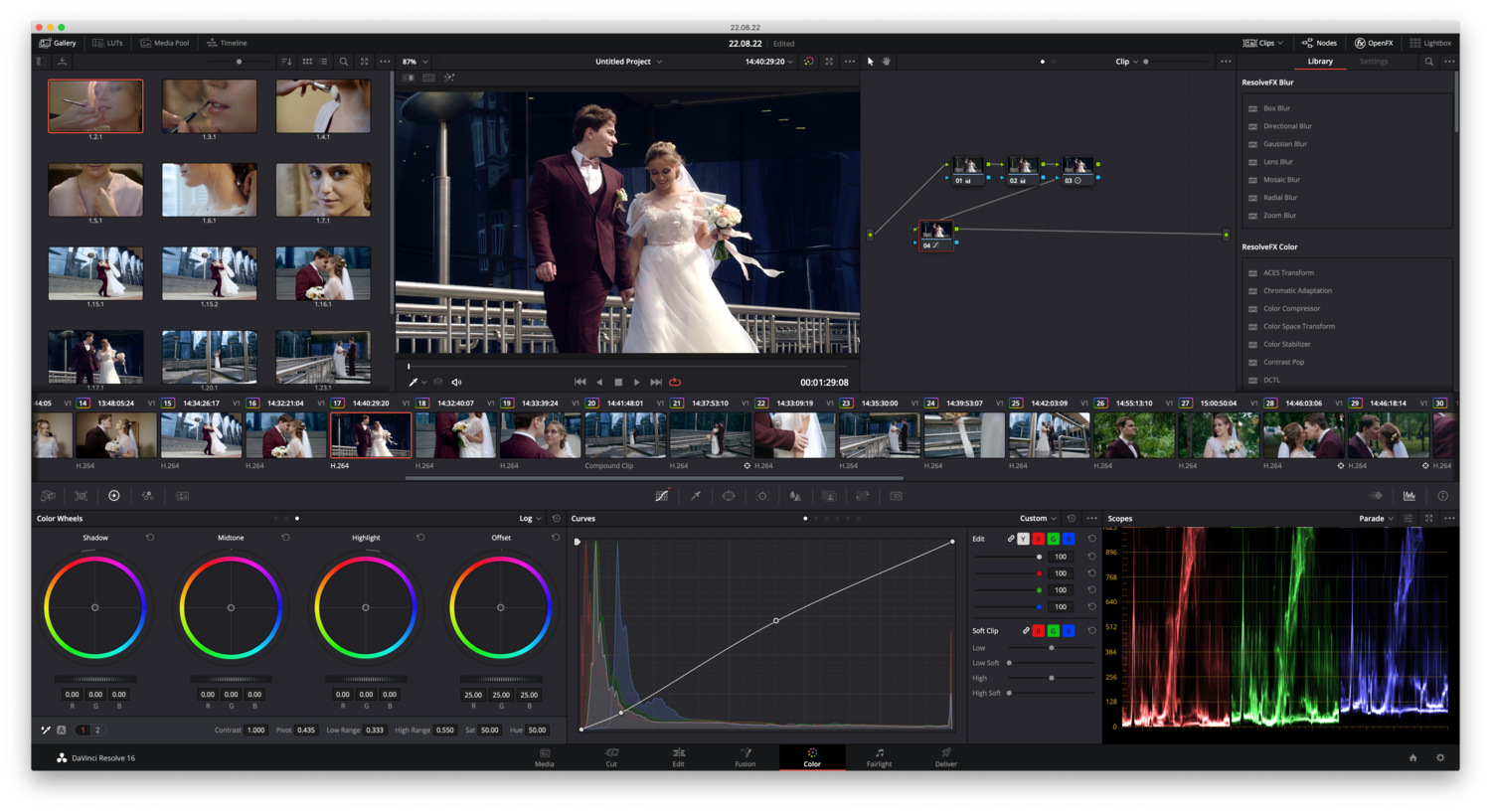Select the arrow pointer tool in node editor
1491x812 pixels.
870,62
